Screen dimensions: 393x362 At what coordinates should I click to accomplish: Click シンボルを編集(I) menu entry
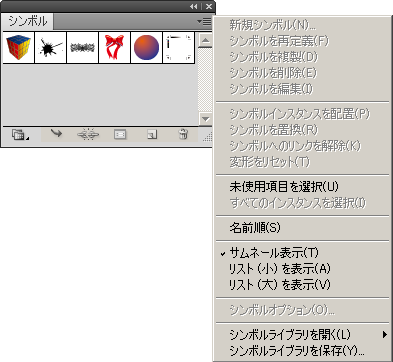tap(302, 89)
